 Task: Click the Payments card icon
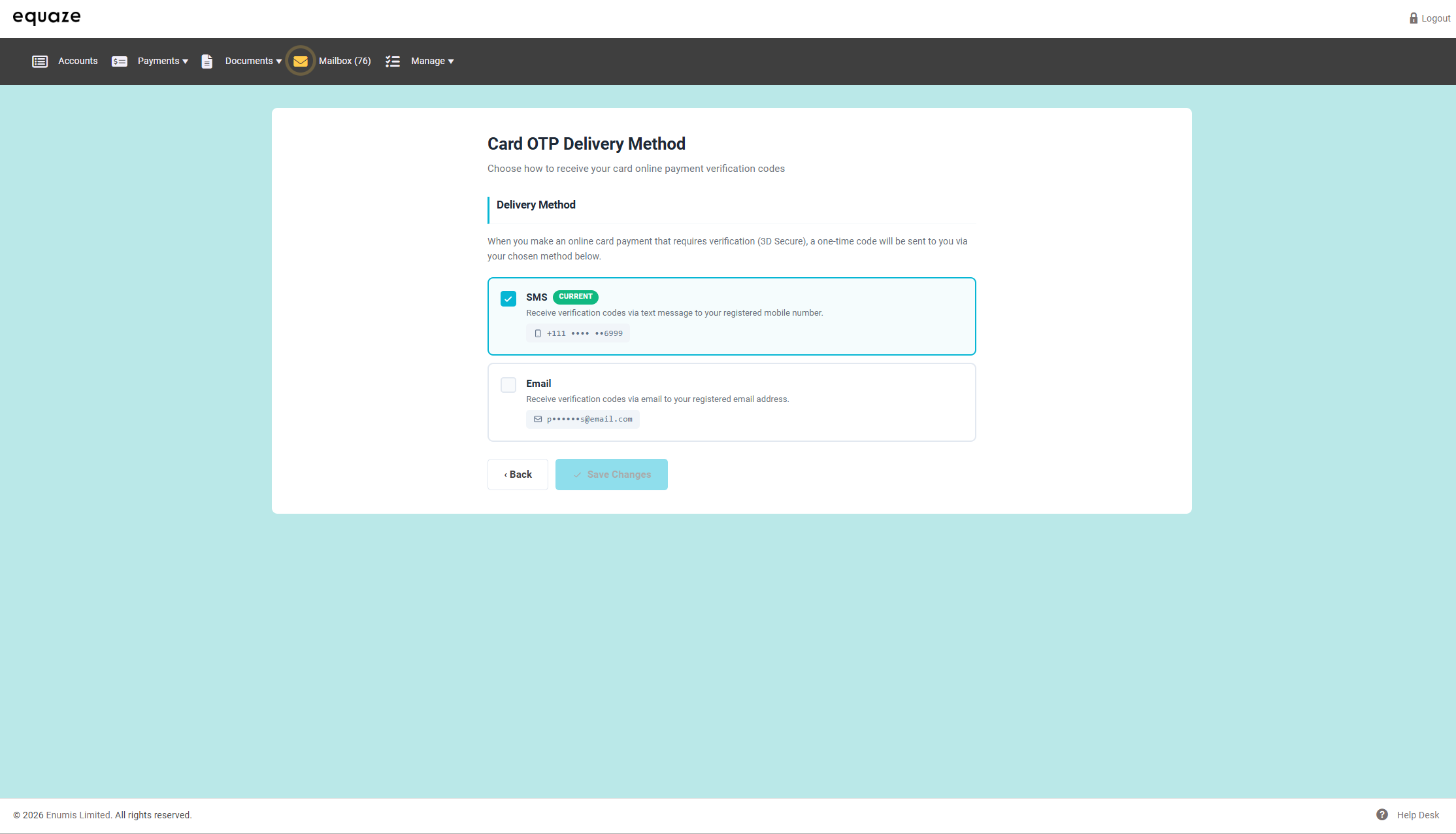click(x=119, y=61)
